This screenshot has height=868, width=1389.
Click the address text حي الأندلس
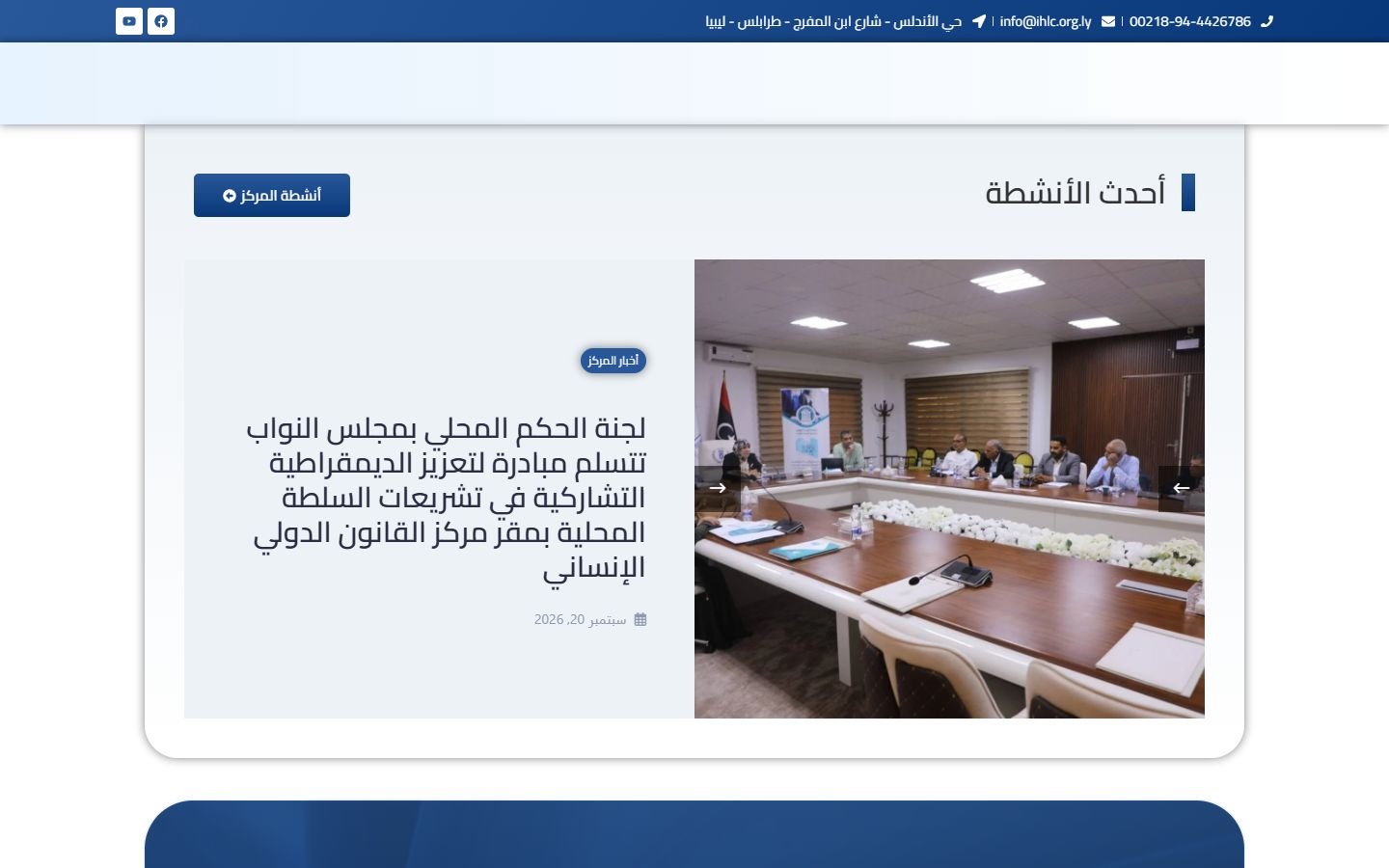[x=833, y=21]
